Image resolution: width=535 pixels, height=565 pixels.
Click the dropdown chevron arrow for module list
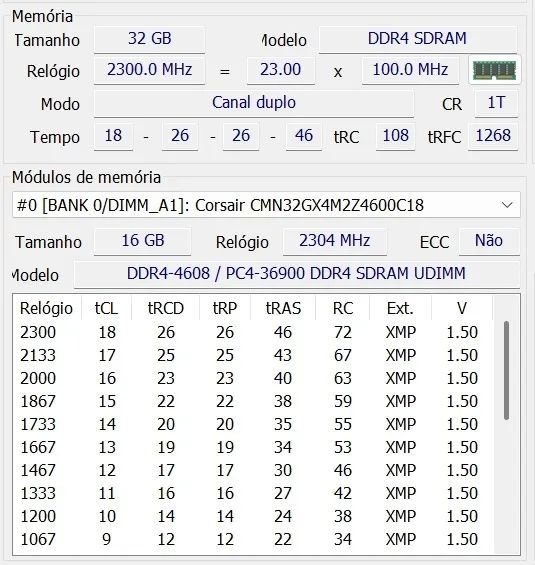[507, 205]
